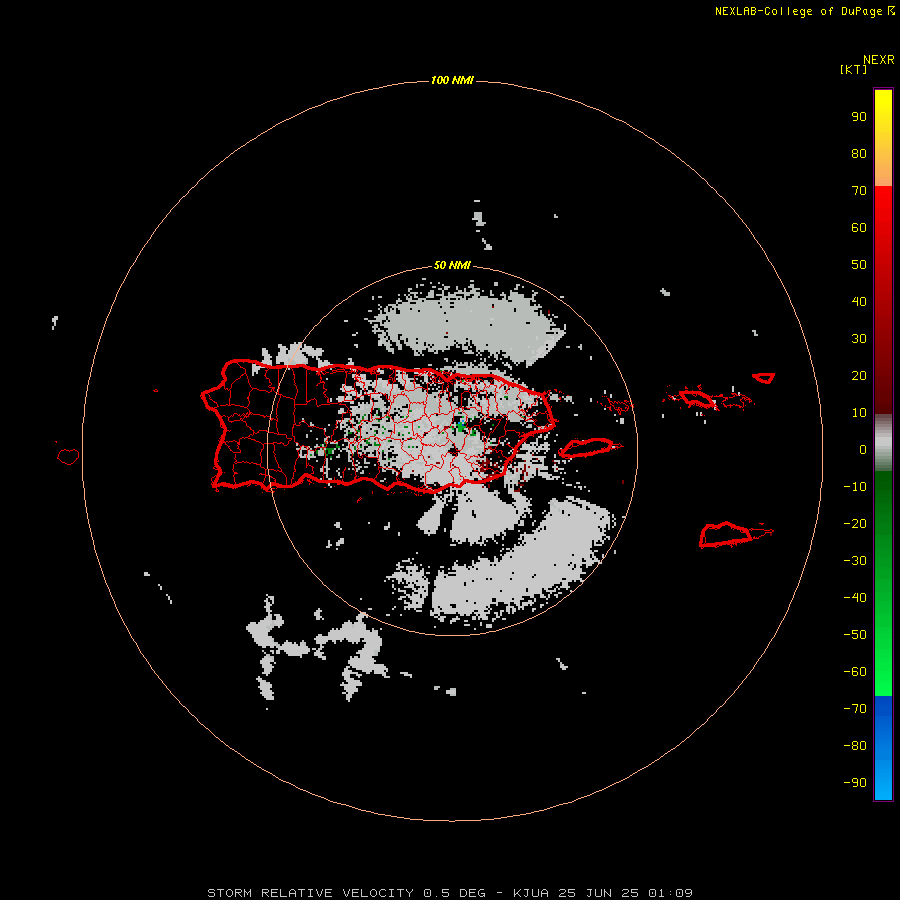Click the -10 value on velocity scale
This screenshot has height=900, width=900.
click(x=855, y=487)
